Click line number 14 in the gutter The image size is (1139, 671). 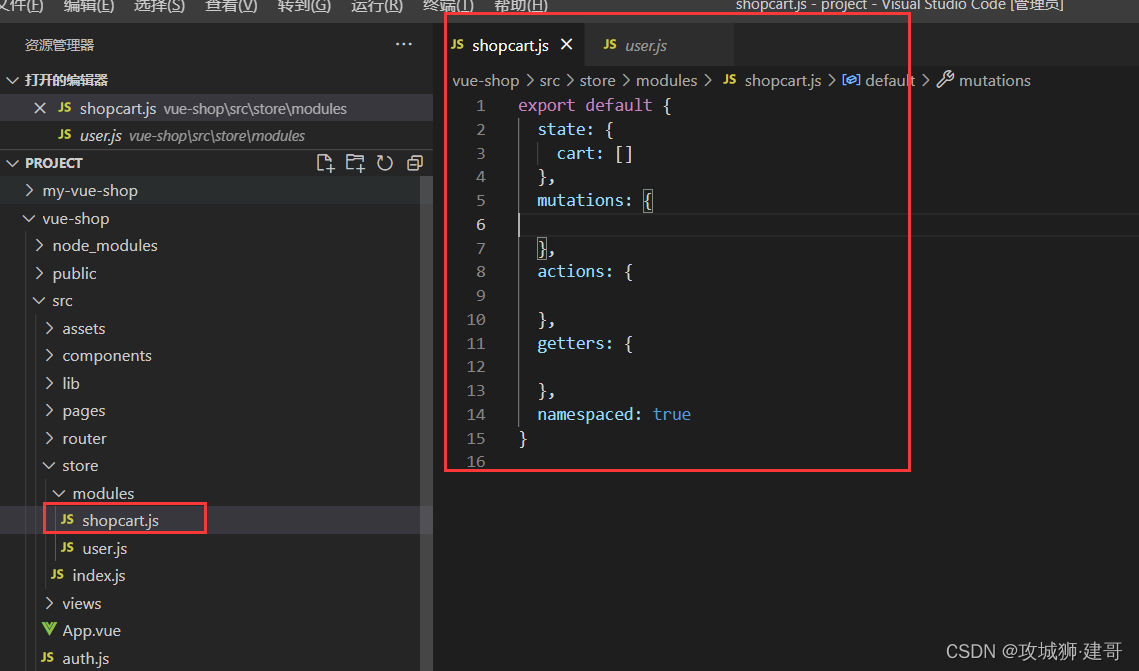tap(476, 414)
